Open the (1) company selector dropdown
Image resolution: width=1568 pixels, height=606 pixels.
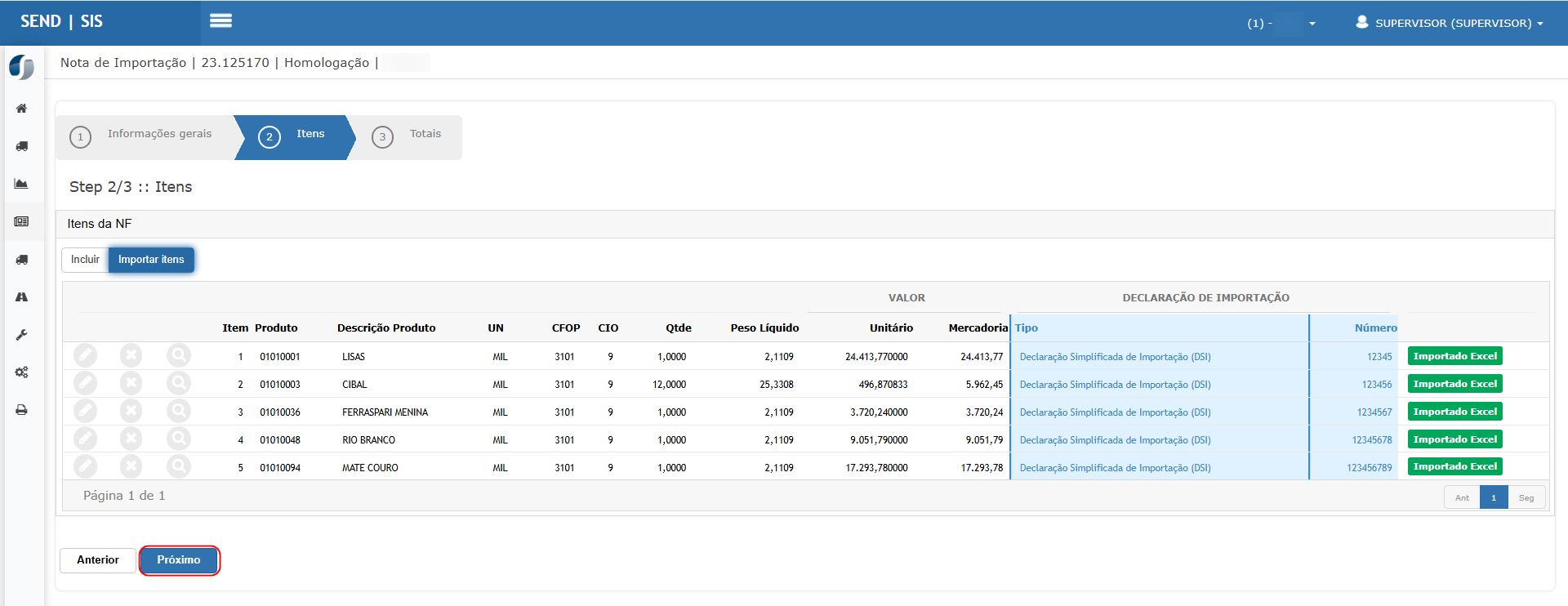coord(1281,23)
